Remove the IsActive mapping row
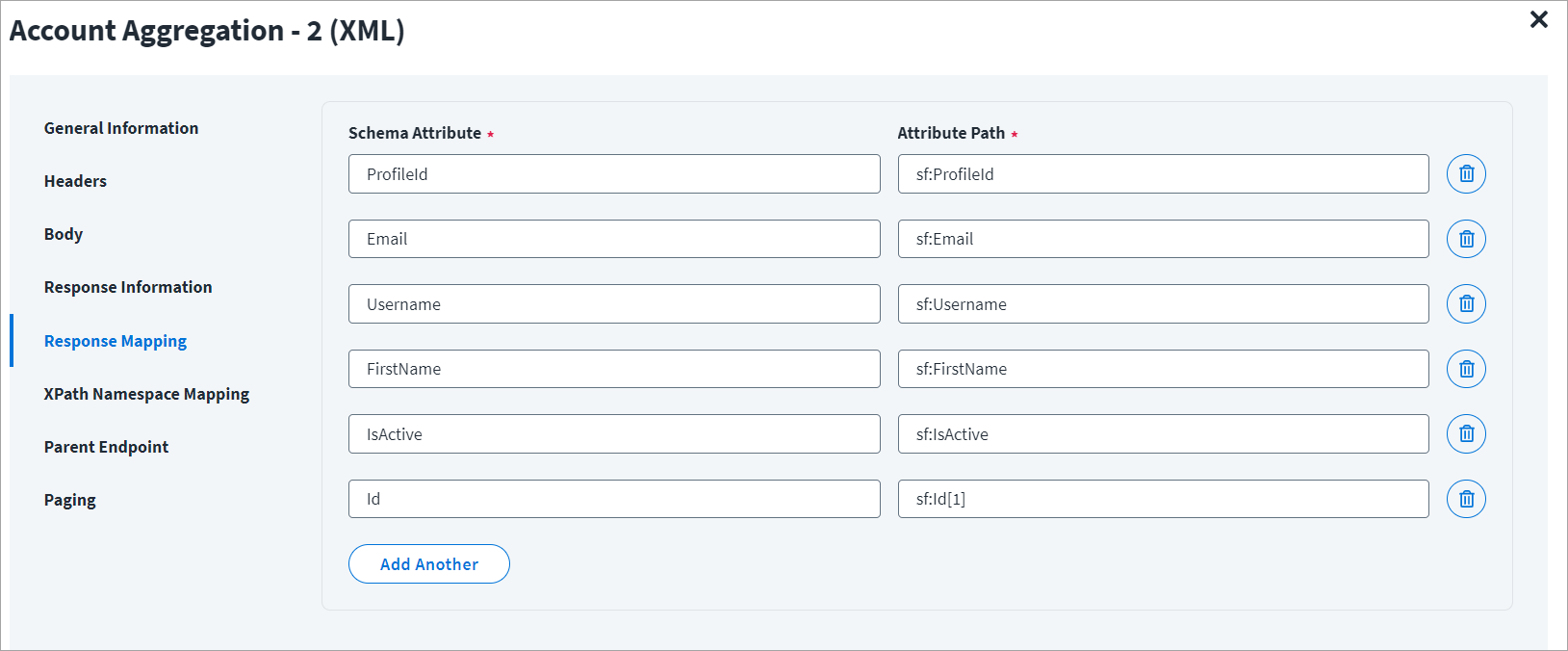1568x651 pixels. pyautogui.click(x=1466, y=434)
